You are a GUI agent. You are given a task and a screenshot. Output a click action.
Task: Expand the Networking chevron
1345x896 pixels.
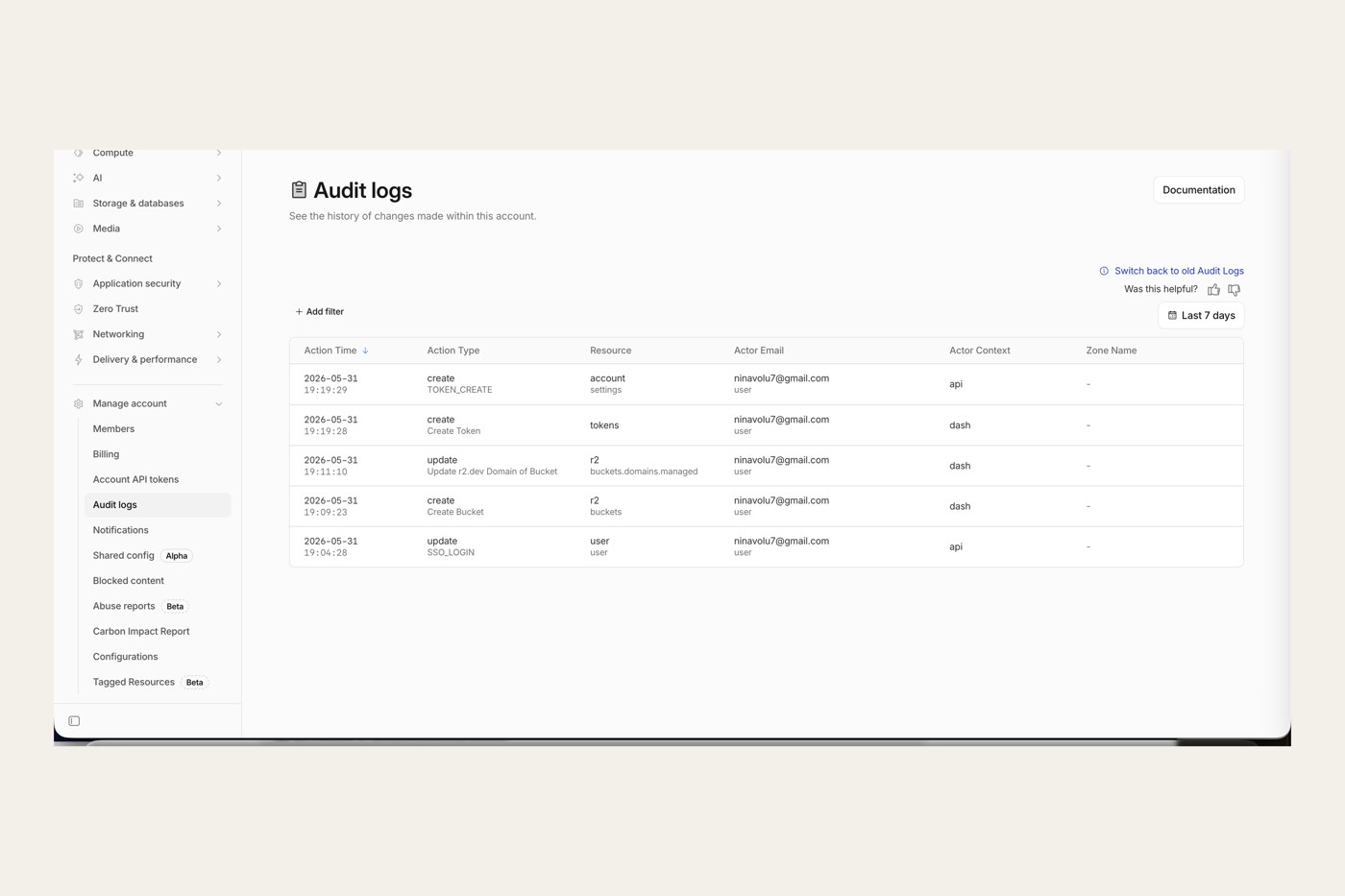point(219,334)
